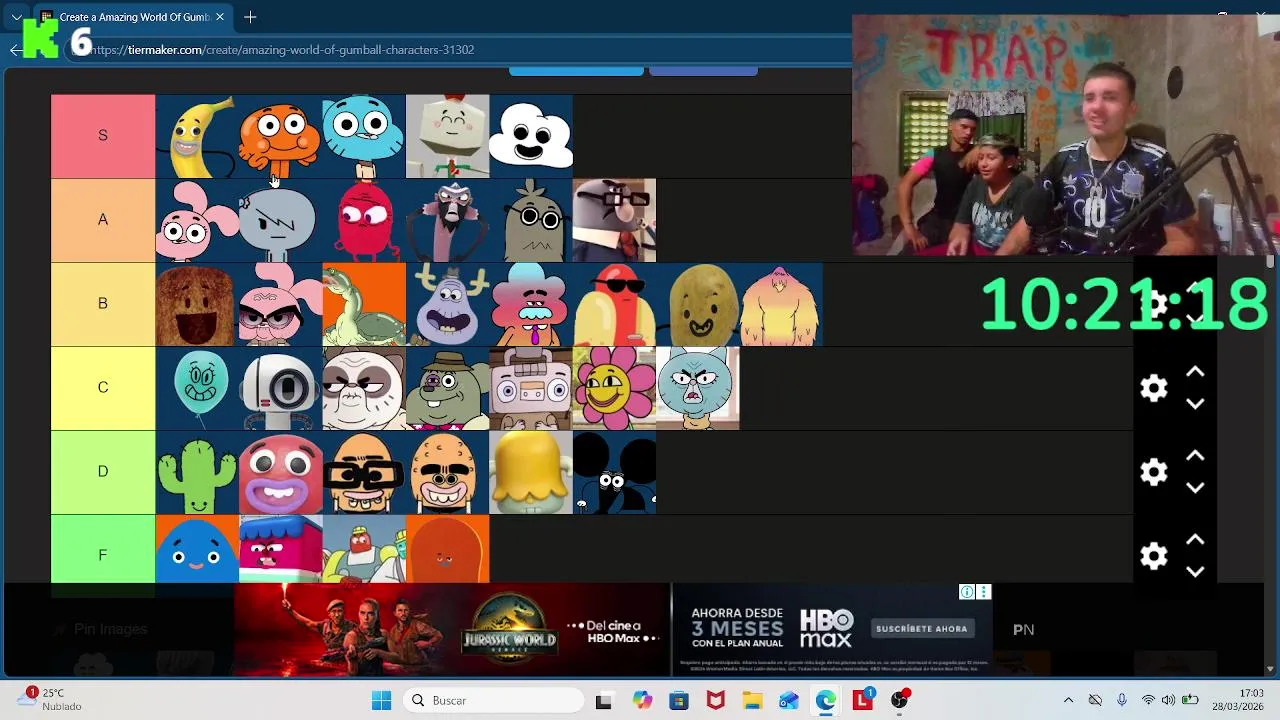Select the F tier label
The height and width of the screenshot is (720, 1280).
pyautogui.click(x=103, y=556)
